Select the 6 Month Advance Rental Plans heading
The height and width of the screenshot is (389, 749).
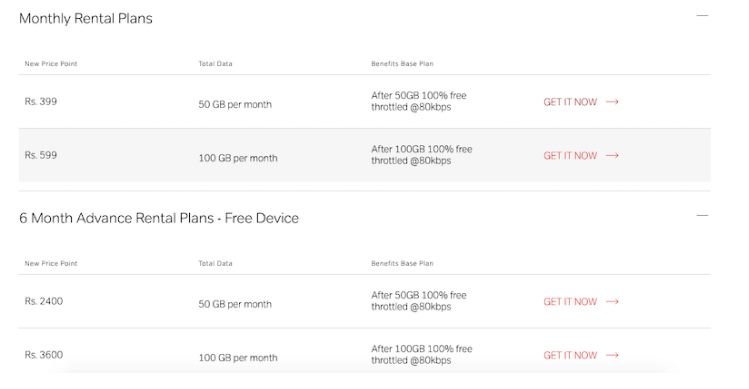159,218
